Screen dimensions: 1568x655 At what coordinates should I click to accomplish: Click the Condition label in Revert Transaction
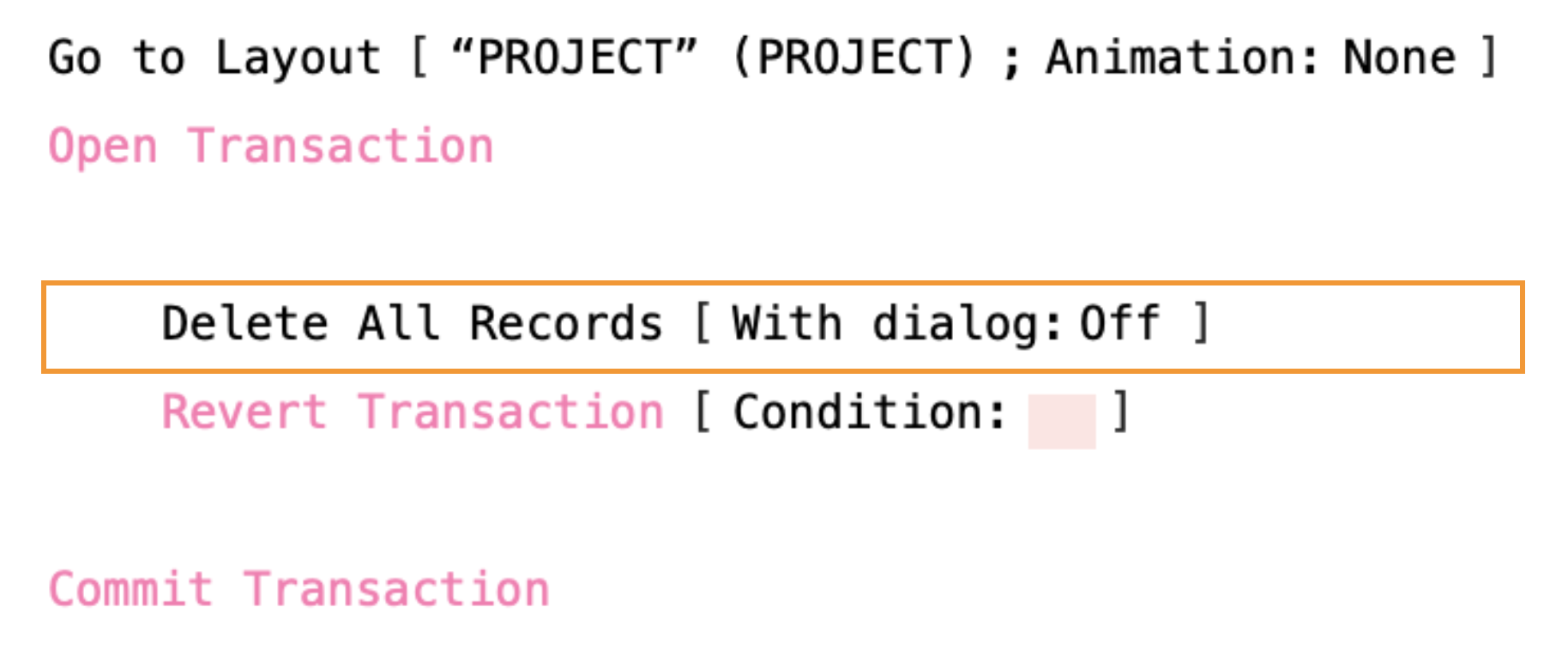[869, 412]
